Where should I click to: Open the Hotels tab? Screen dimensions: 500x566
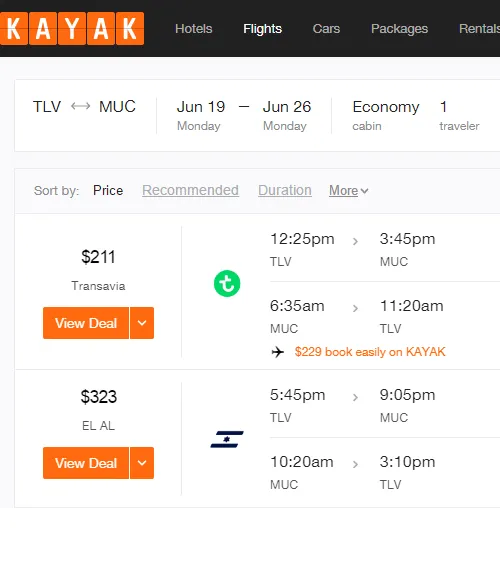coord(194,29)
